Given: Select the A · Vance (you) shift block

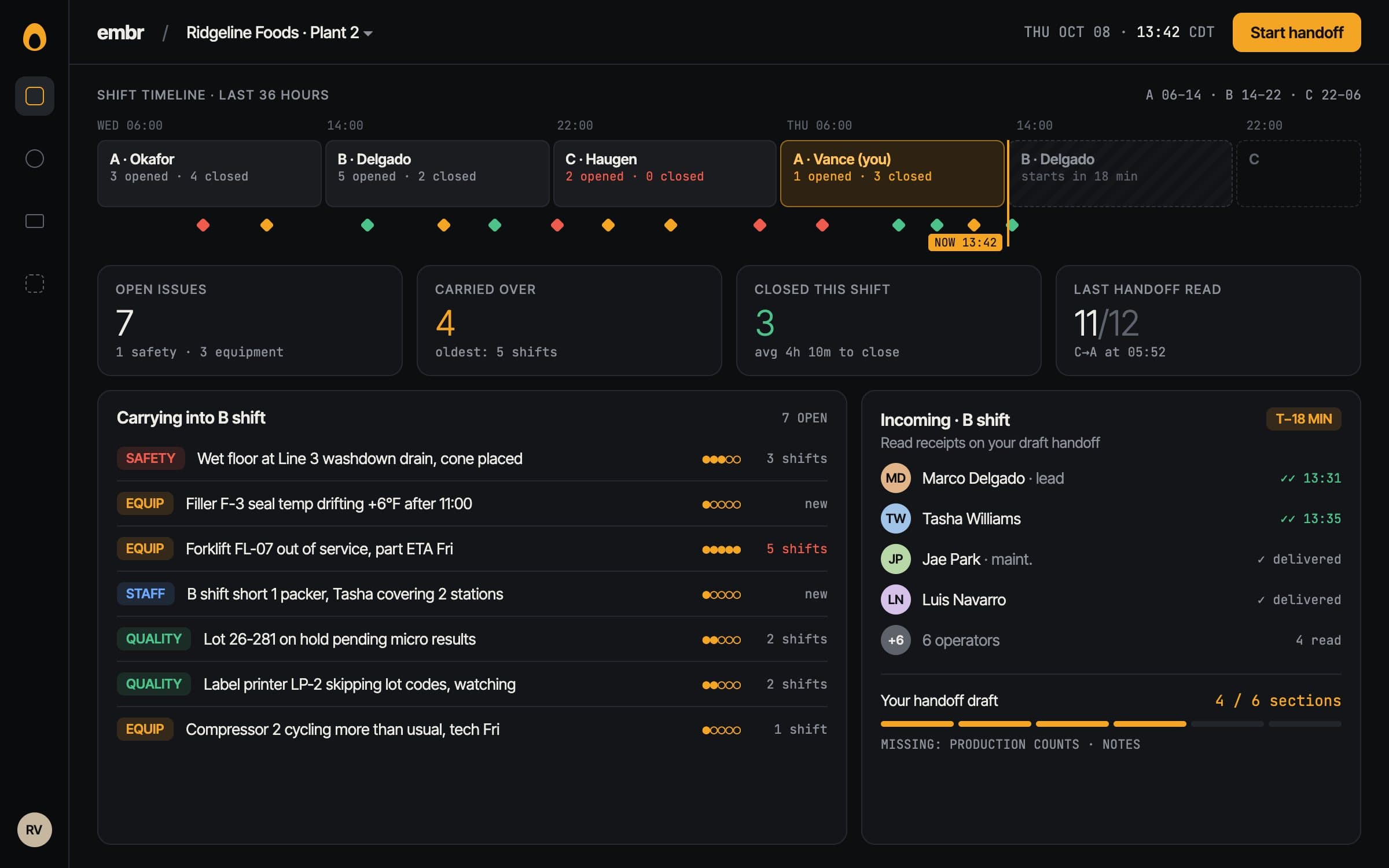Looking at the screenshot, I should pyautogui.click(x=892, y=174).
